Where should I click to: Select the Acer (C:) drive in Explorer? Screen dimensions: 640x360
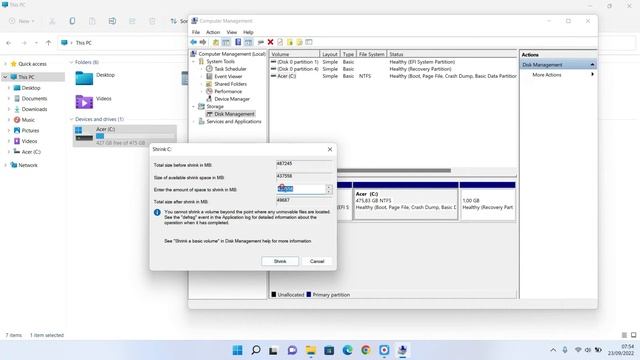pos(125,136)
